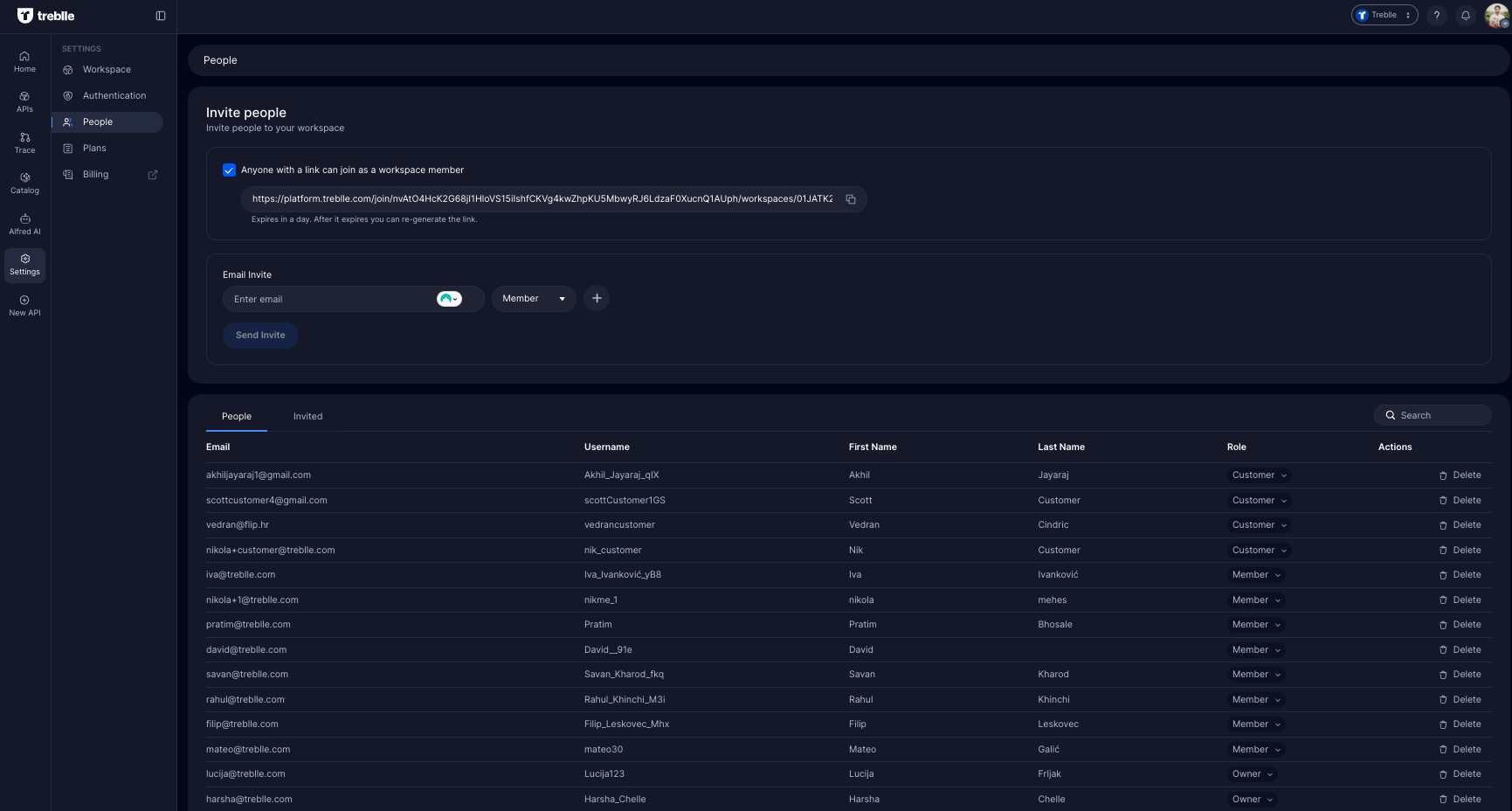1512x811 pixels.
Task: Open the notifications bell
Action: coord(1466,16)
